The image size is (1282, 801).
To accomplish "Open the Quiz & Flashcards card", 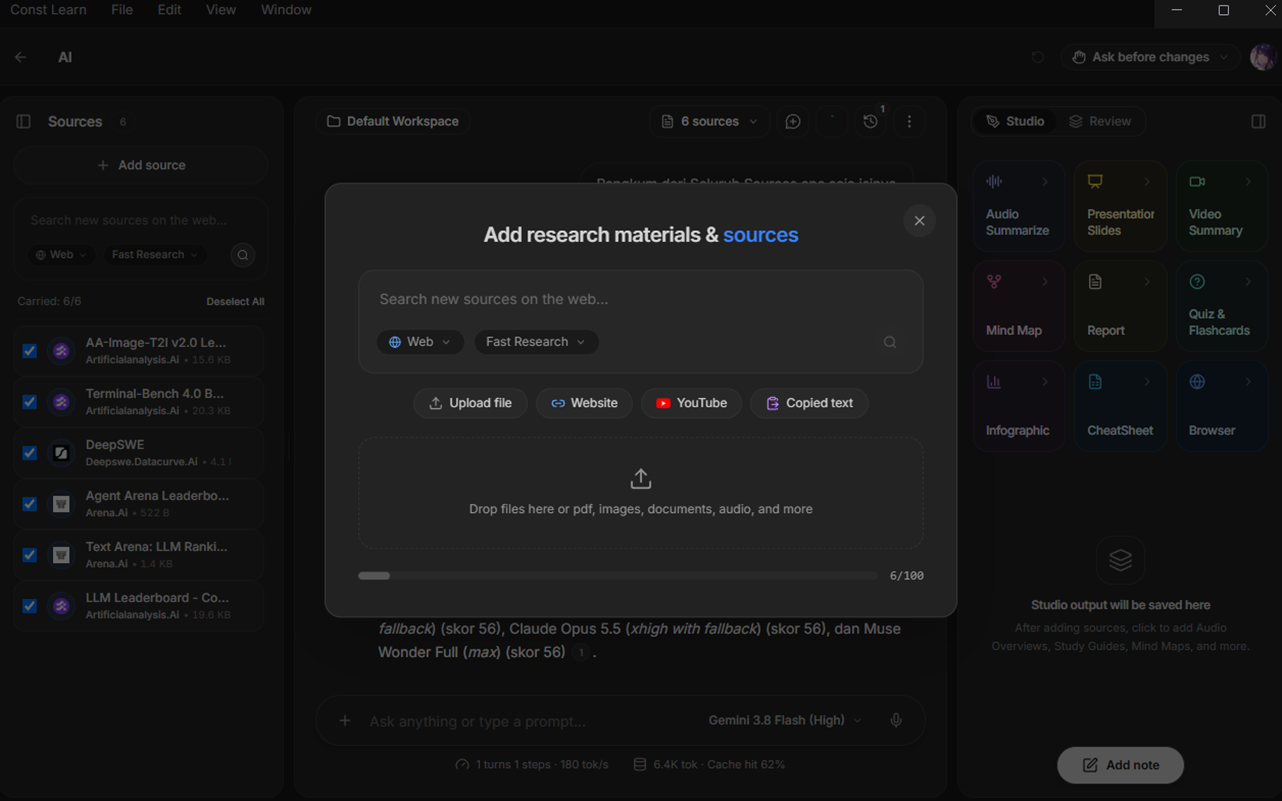I will (1221, 306).
